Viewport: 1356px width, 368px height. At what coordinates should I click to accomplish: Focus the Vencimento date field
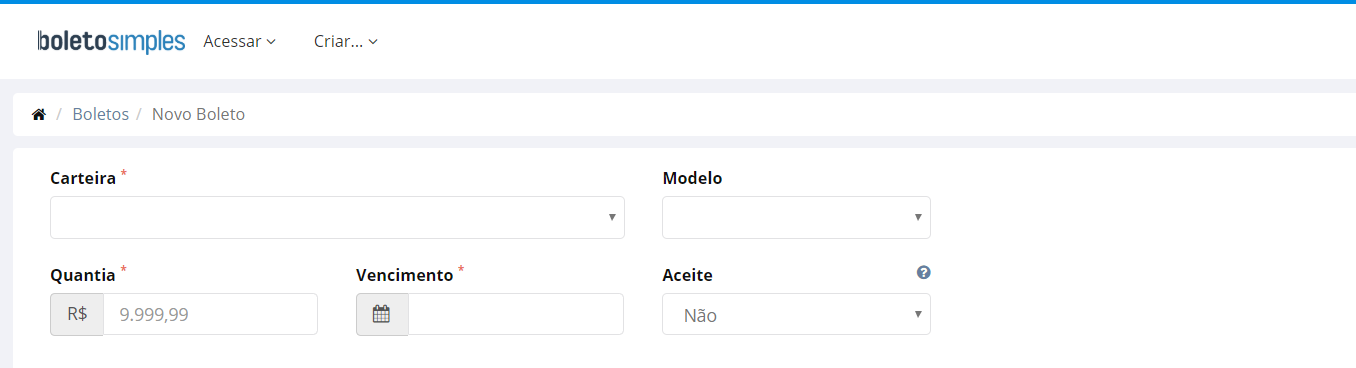click(x=516, y=314)
